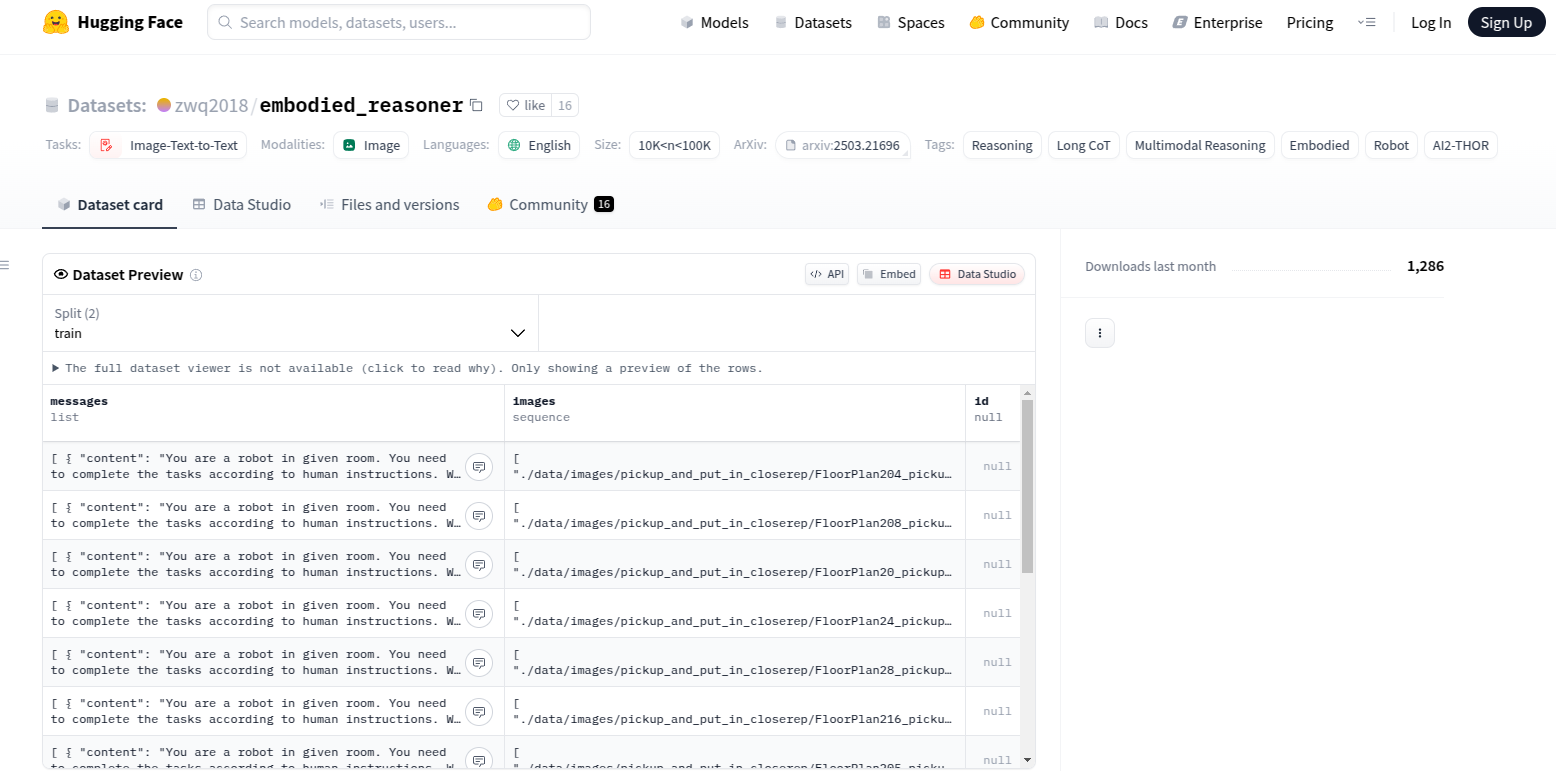This screenshot has width=1556, height=771.
Task: Click Log In
Action: 1431,22
